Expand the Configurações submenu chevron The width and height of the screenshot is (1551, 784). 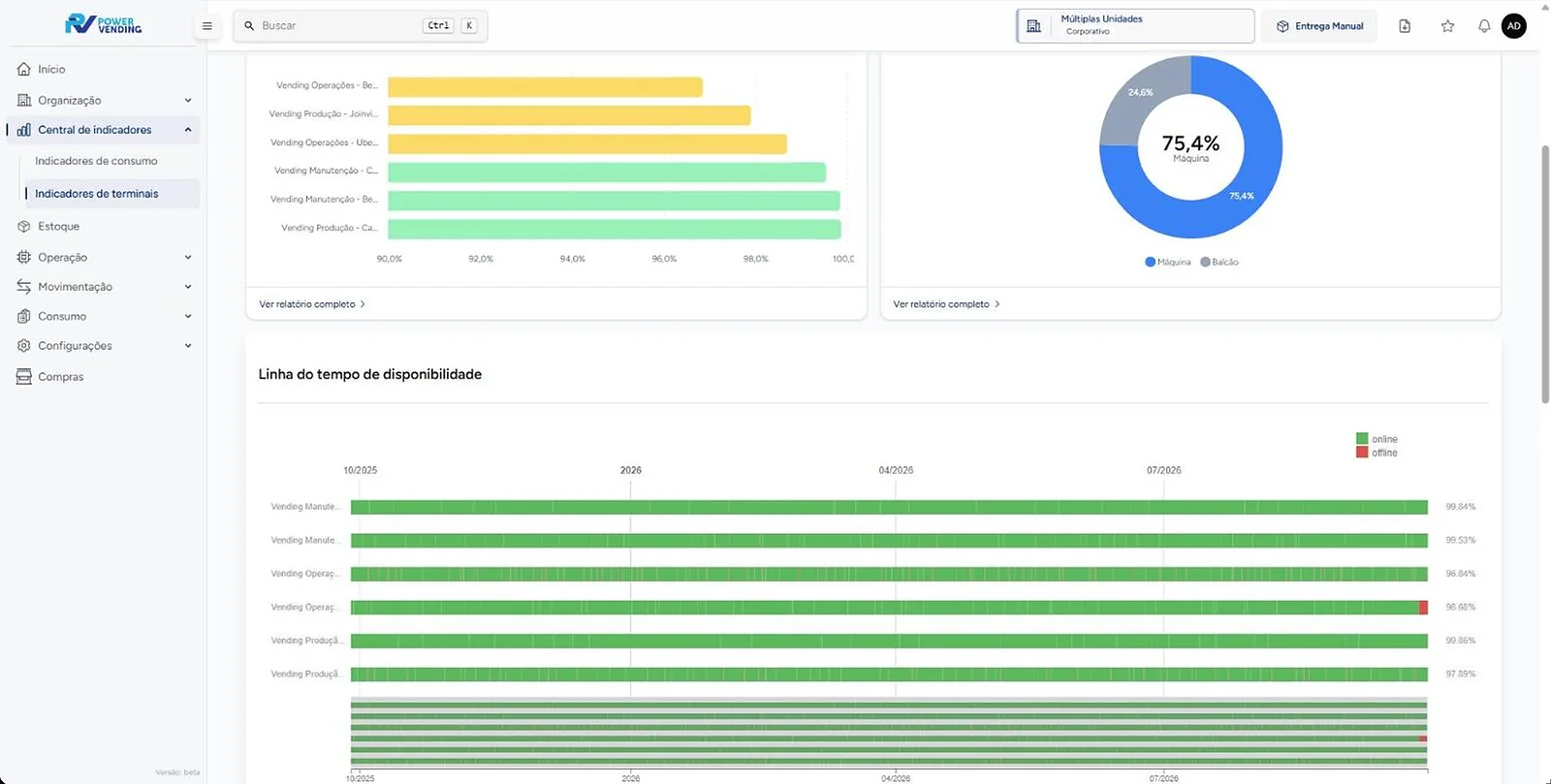[188, 346]
